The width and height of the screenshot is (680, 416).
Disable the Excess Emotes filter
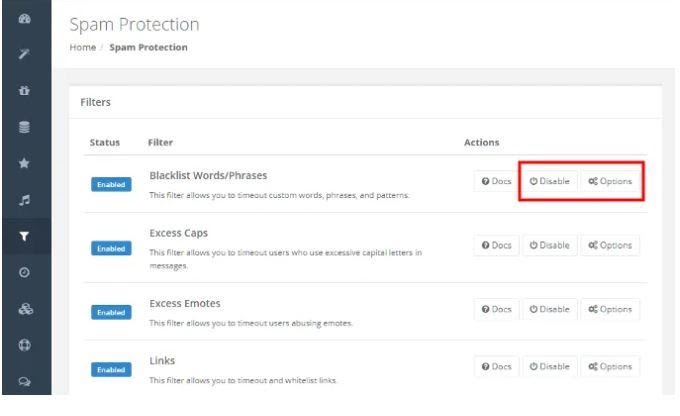(x=549, y=309)
